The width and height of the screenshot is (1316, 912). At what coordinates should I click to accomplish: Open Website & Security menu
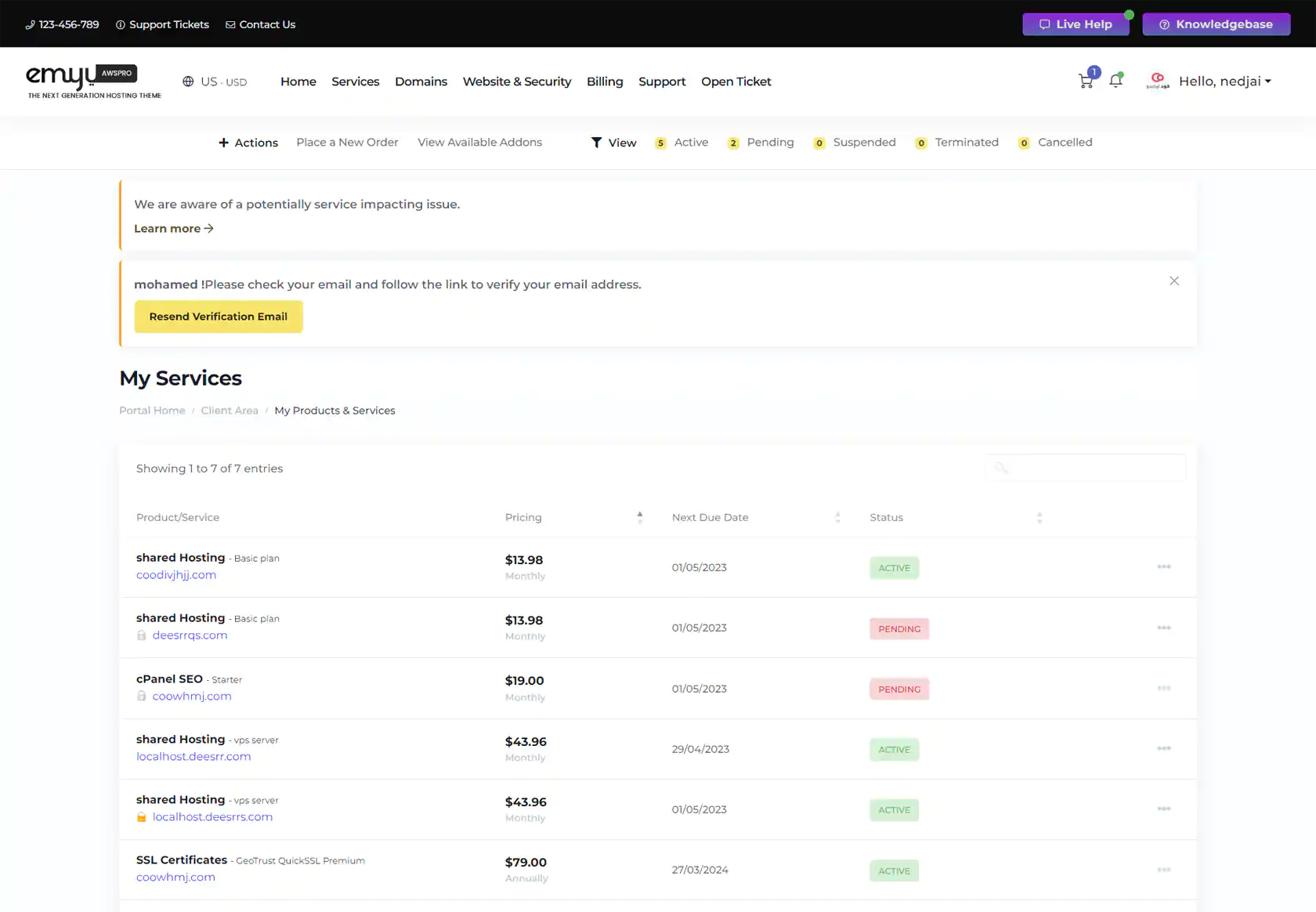point(517,81)
